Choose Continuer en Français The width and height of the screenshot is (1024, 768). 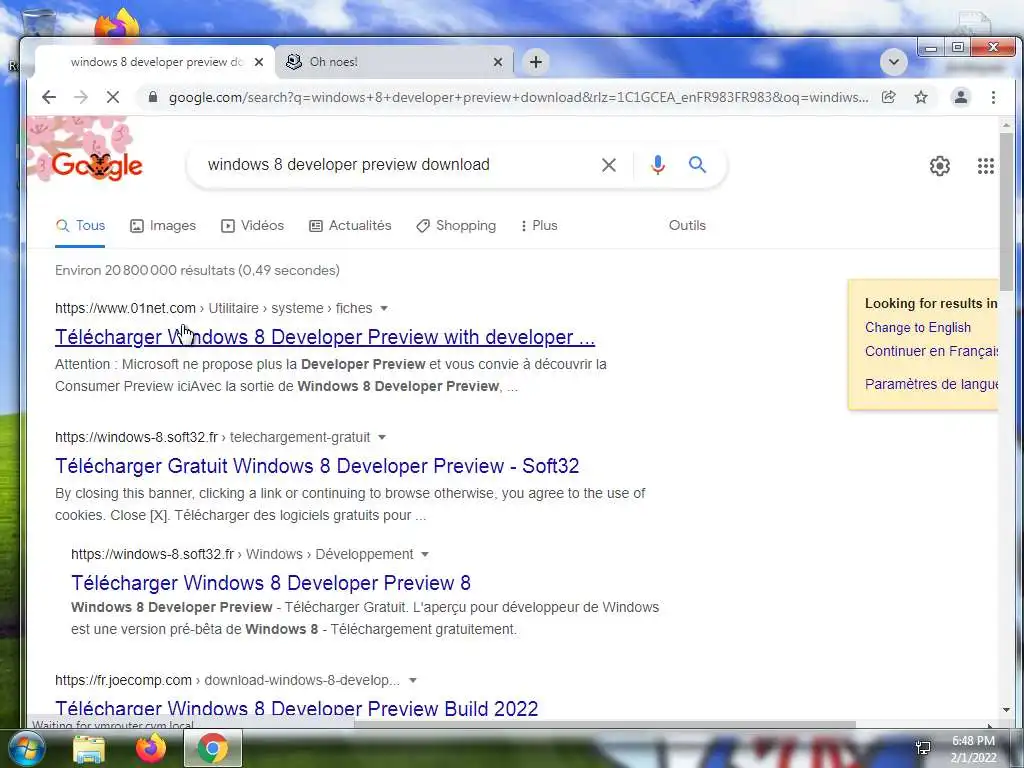(x=931, y=351)
